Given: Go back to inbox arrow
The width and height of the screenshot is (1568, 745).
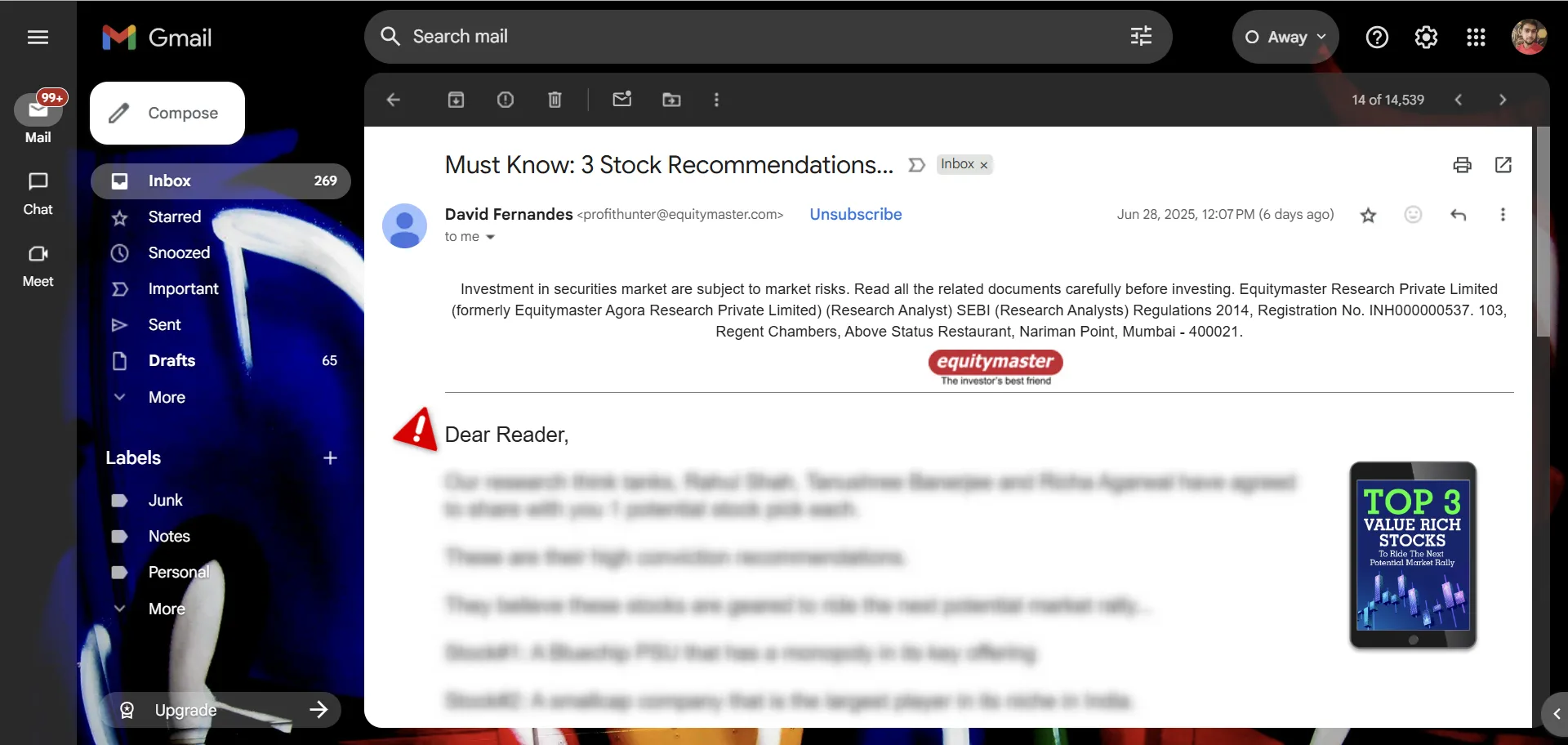Looking at the screenshot, I should pyautogui.click(x=394, y=100).
